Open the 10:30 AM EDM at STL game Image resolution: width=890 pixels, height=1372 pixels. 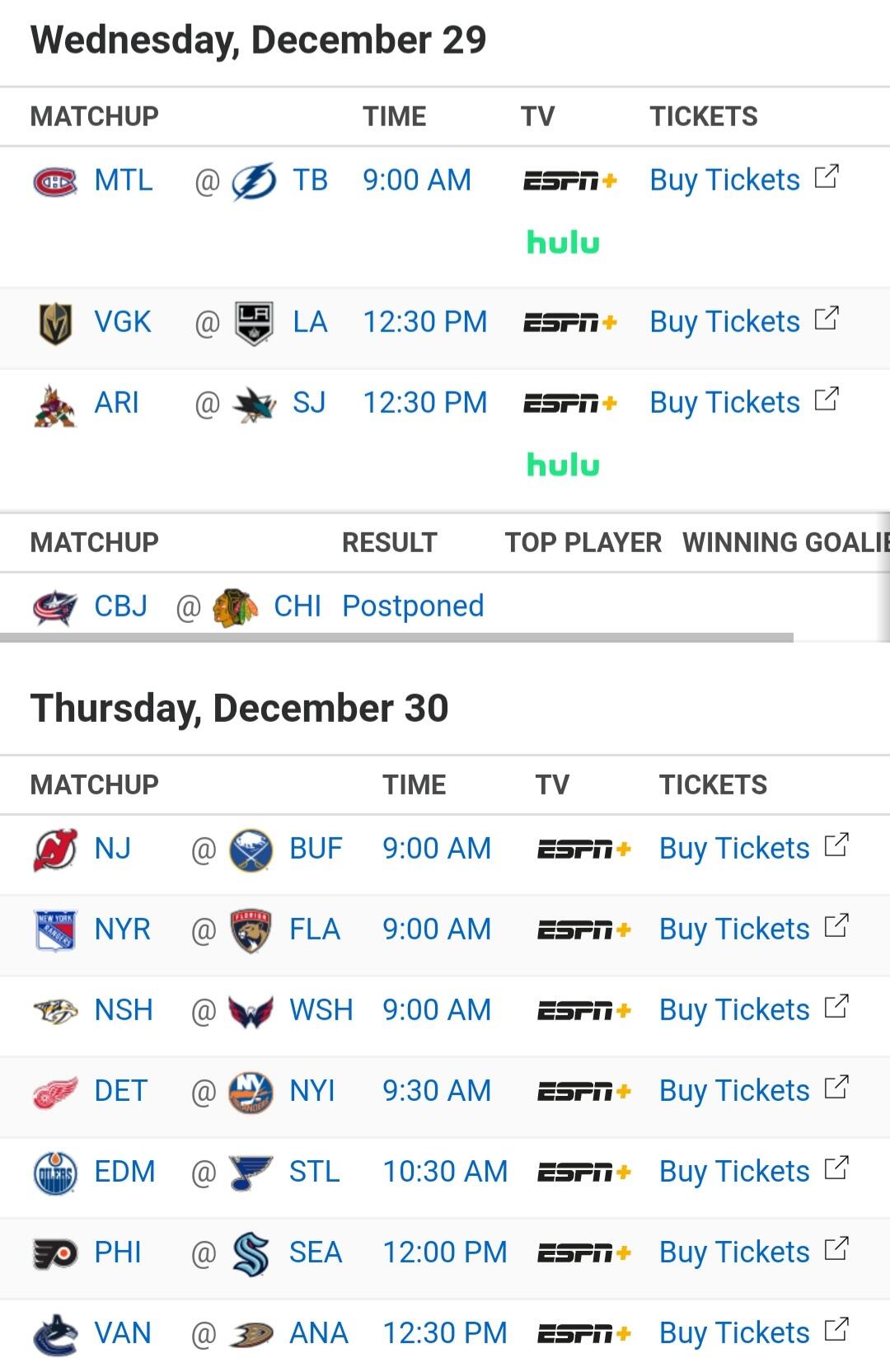coord(445,1171)
